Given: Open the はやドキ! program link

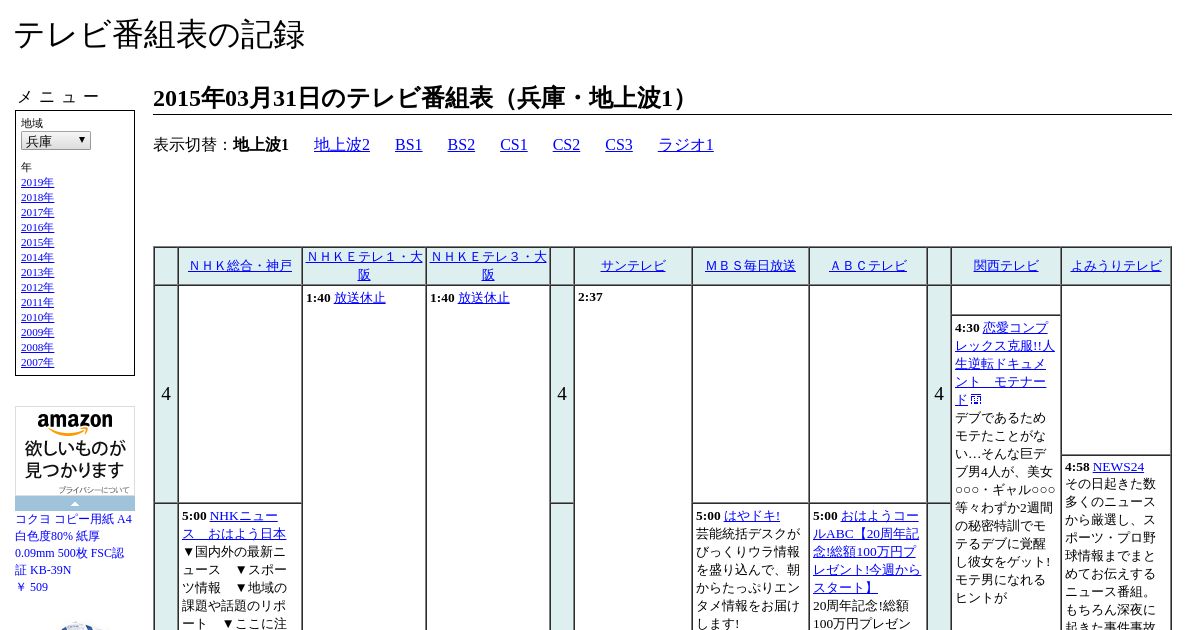Looking at the screenshot, I should [752, 516].
